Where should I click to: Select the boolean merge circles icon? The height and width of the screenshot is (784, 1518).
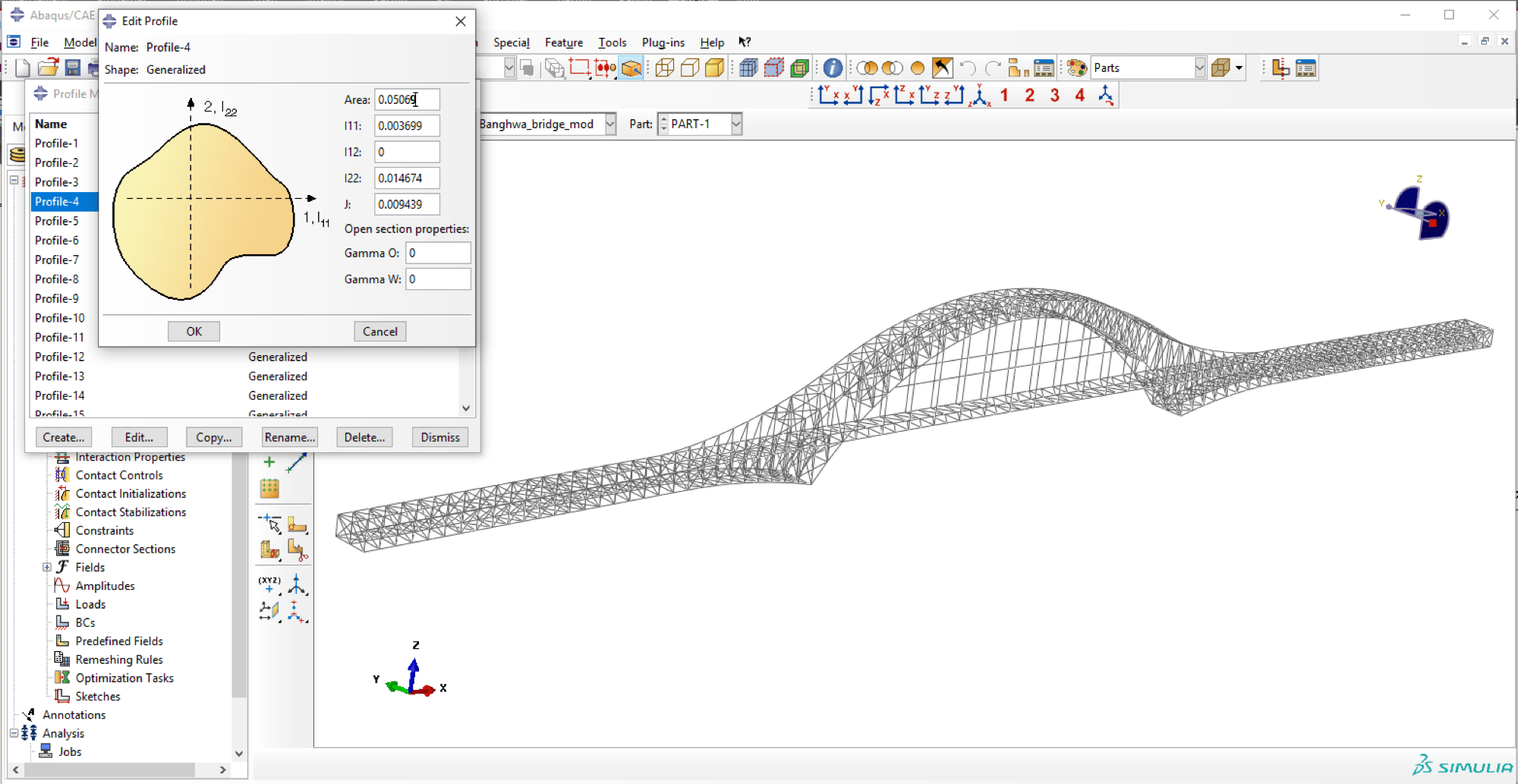(x=867, y=68)
